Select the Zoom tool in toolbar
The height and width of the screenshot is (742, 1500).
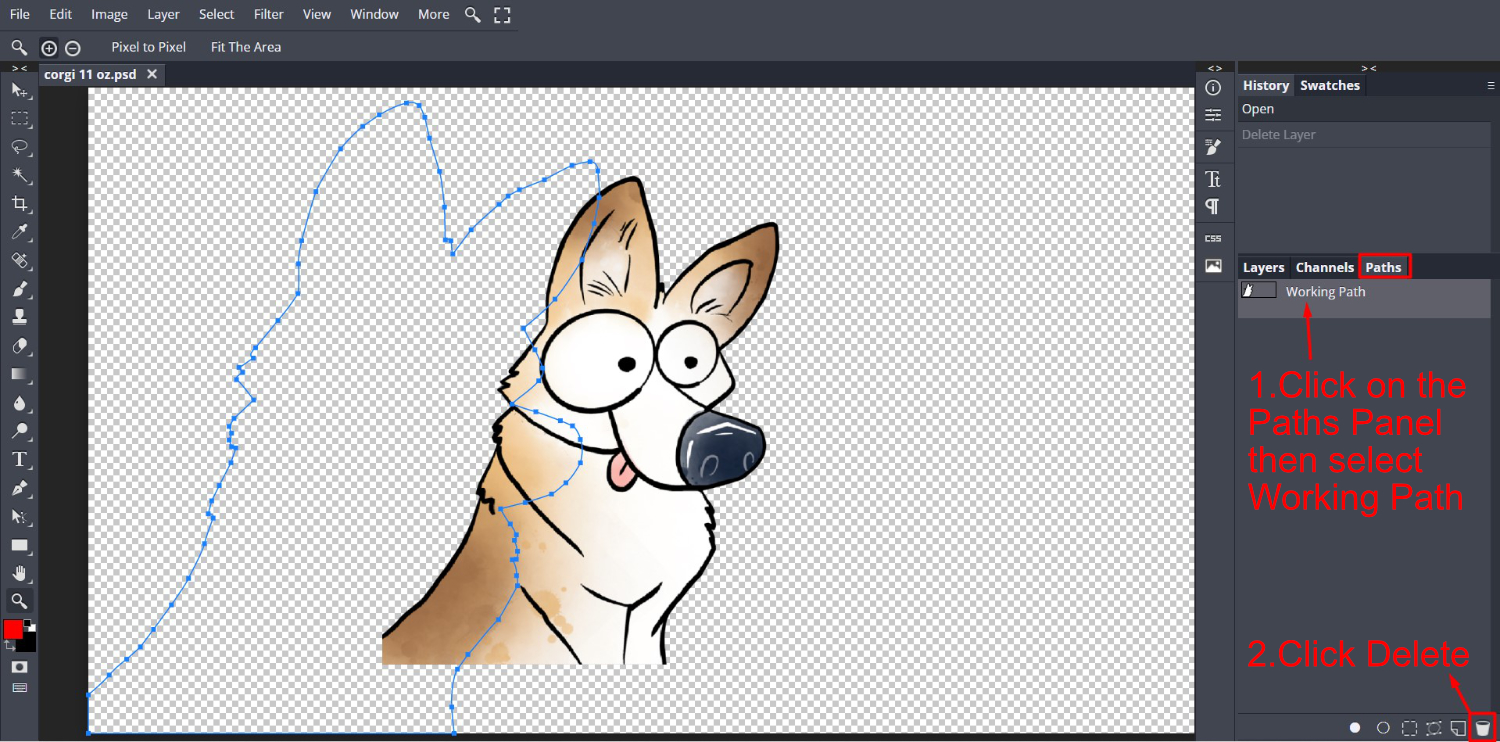pyautogui.click(x=19, y=601)
